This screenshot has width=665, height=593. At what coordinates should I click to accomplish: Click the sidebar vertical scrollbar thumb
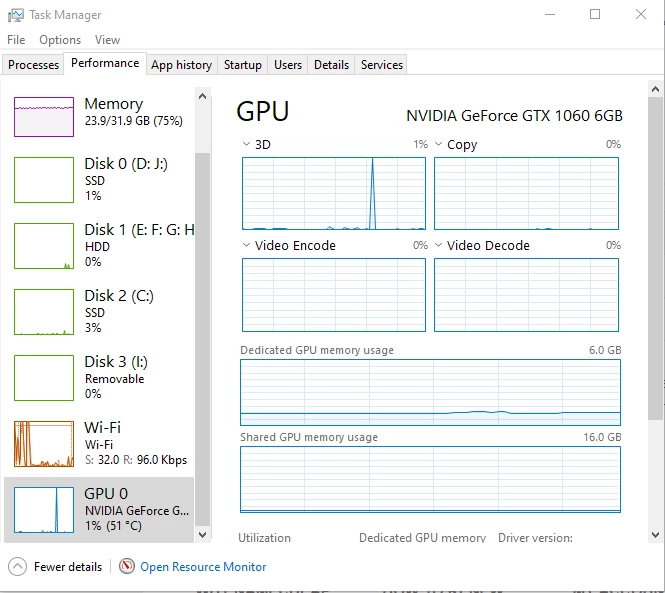202,340
